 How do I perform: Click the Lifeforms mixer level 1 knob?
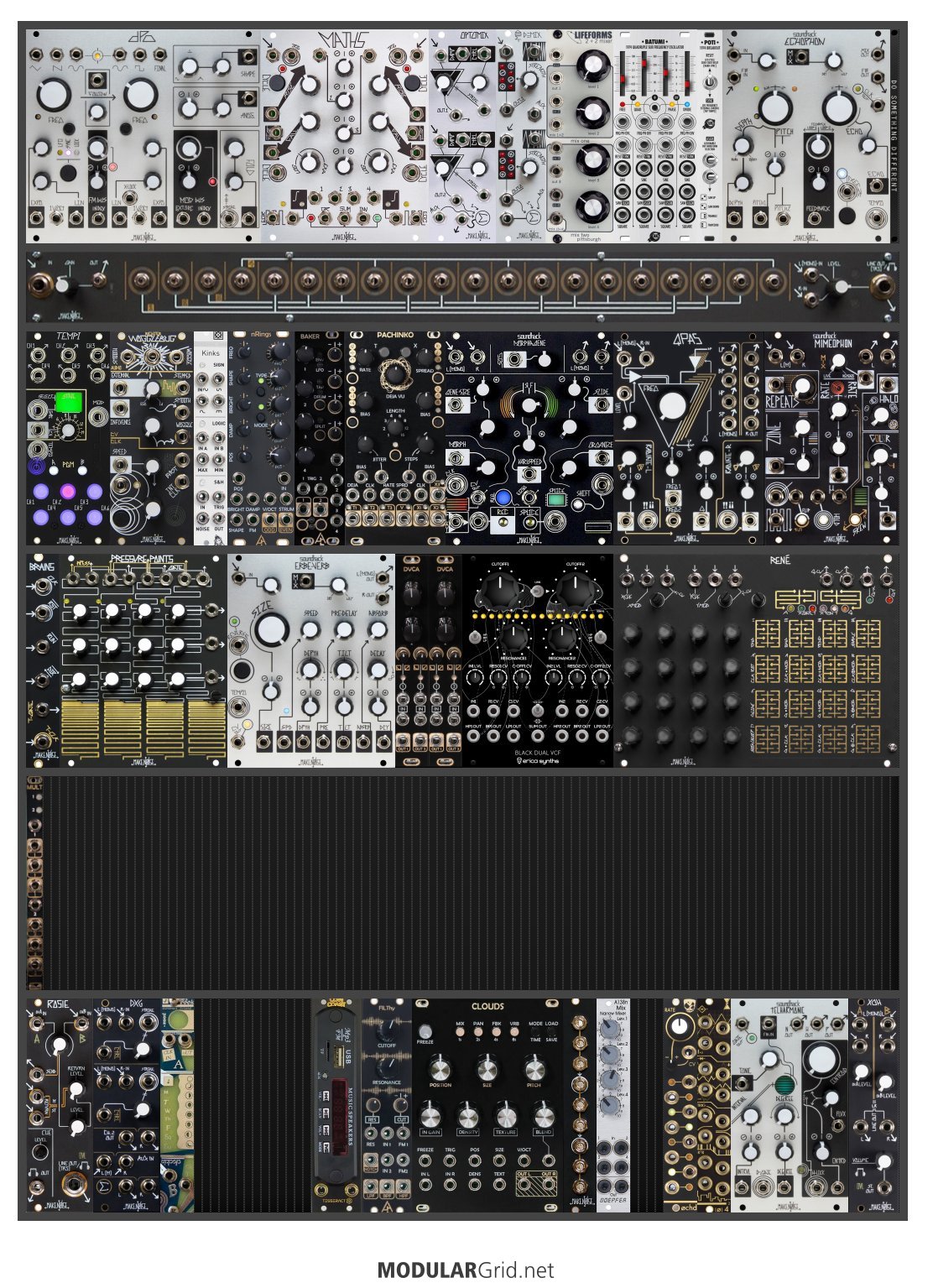coord(593,65)
